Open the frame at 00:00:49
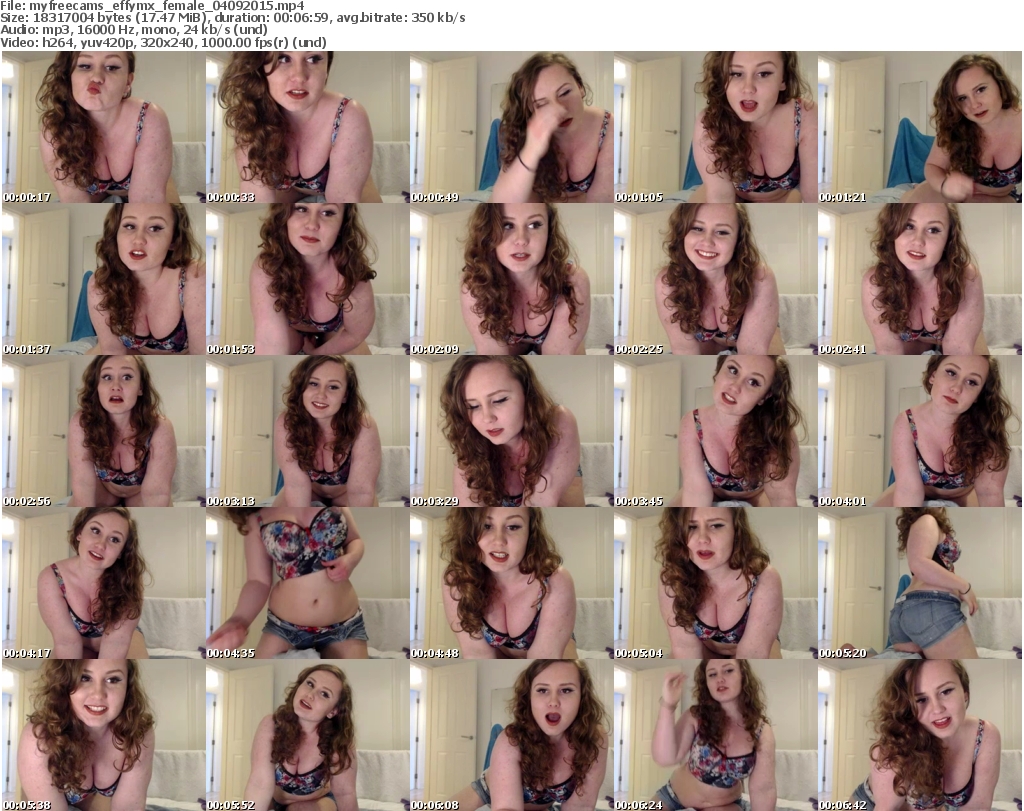Viewport: 1024px width, 811px height. [512, 127]
